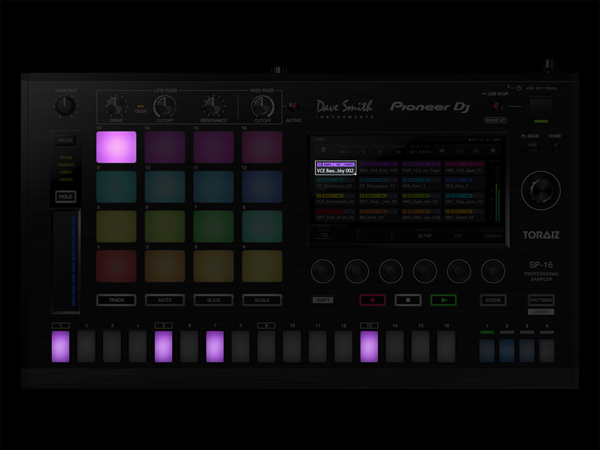Toggle the filter ACTIVE button
Viewport: 600px width, 450px height.
tap(293, 106)
